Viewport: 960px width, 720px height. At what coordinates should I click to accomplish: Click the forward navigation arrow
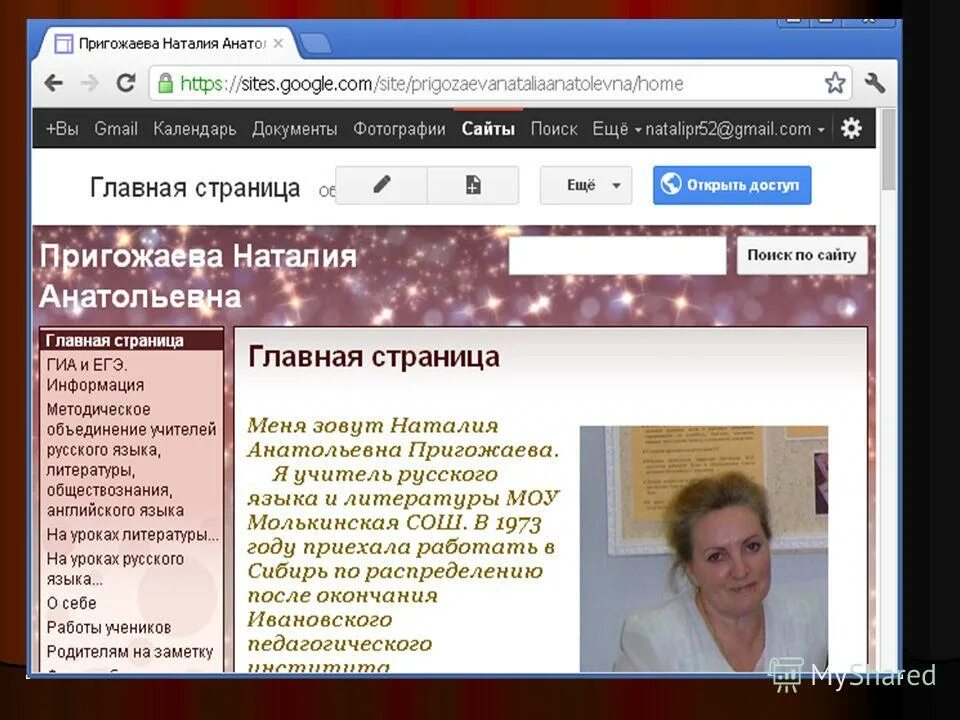90,83
